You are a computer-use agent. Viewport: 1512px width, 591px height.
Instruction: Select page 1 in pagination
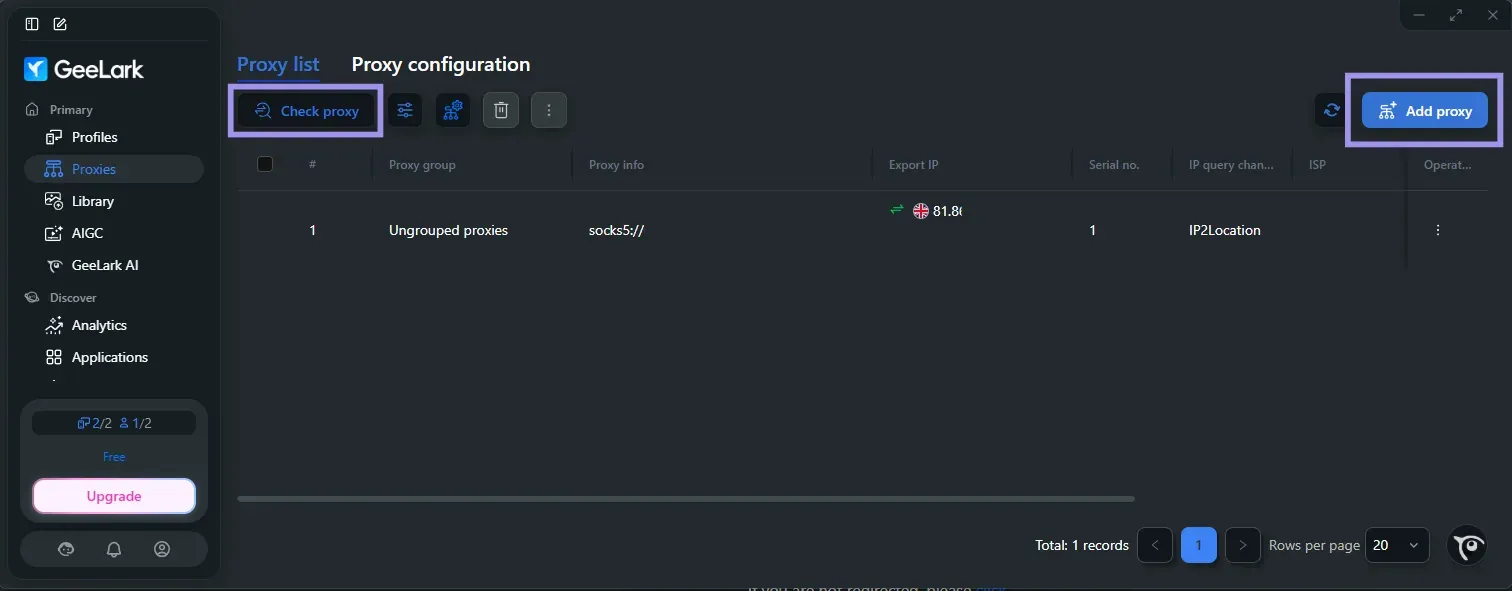coord(1198,545)
